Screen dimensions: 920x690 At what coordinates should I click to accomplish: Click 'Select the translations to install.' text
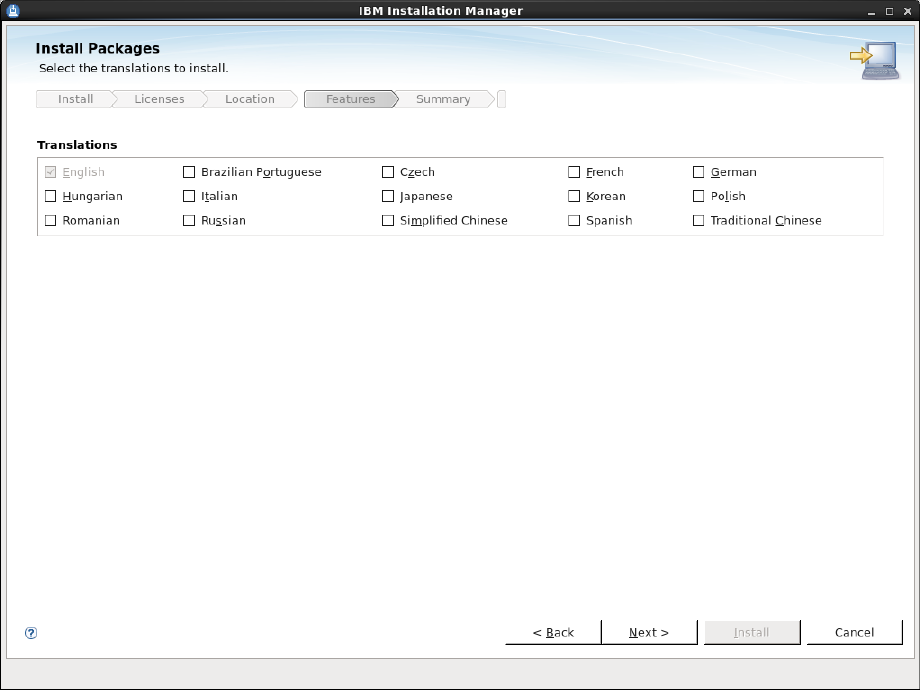click(x=133, y=68)
